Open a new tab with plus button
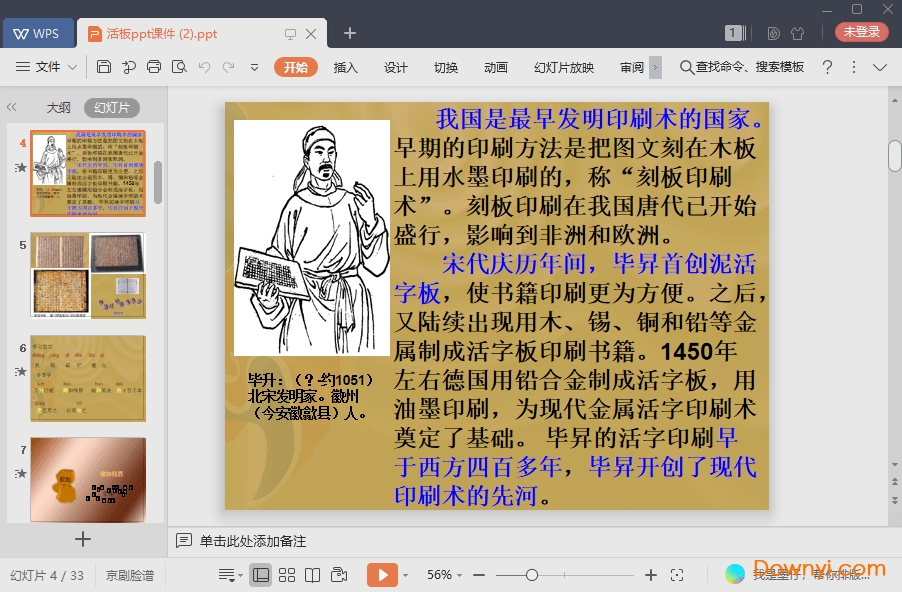The image size is (902, 592). pyautogui.click(x=350, y=33)
